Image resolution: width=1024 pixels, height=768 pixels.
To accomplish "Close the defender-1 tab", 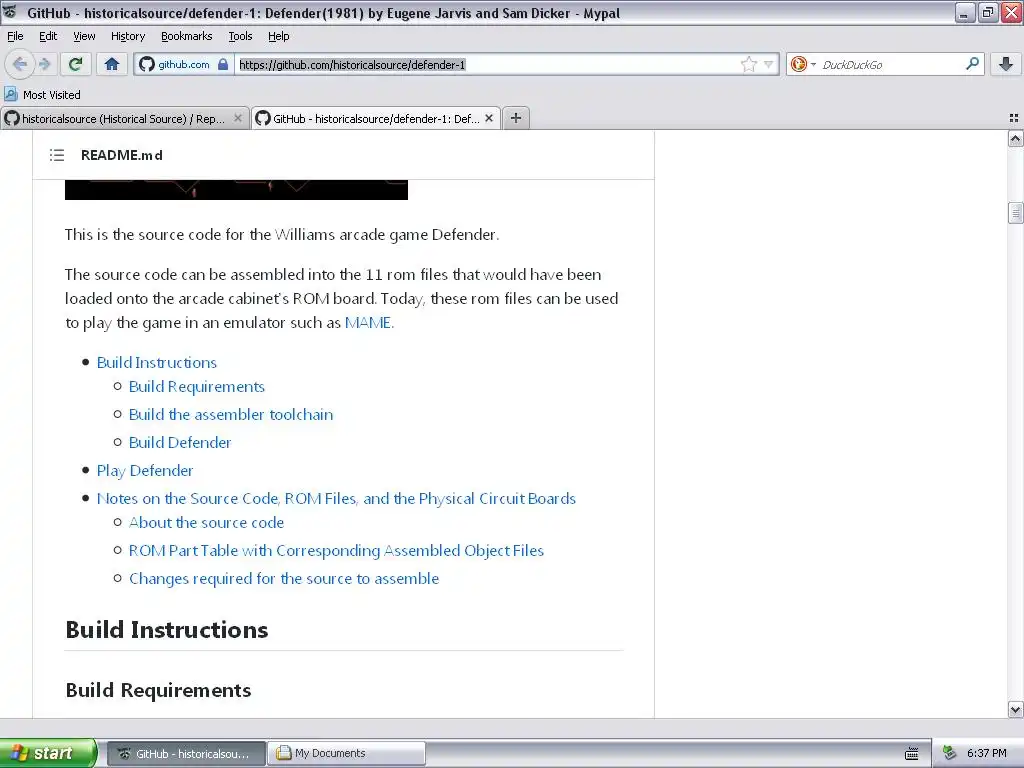I will tap(488, 118).
